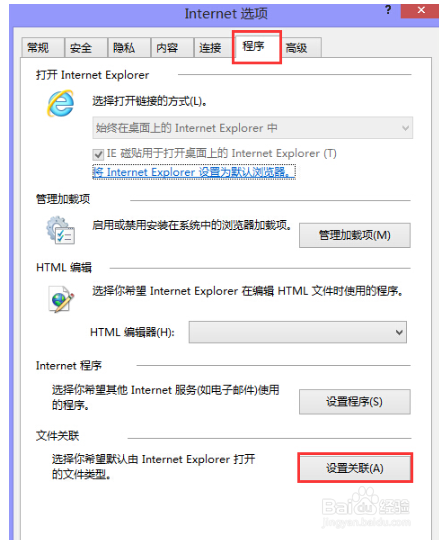Click the Internet Explorer logo icon
The width and height of the screenshot is (439, 540).
click(61, 103)
